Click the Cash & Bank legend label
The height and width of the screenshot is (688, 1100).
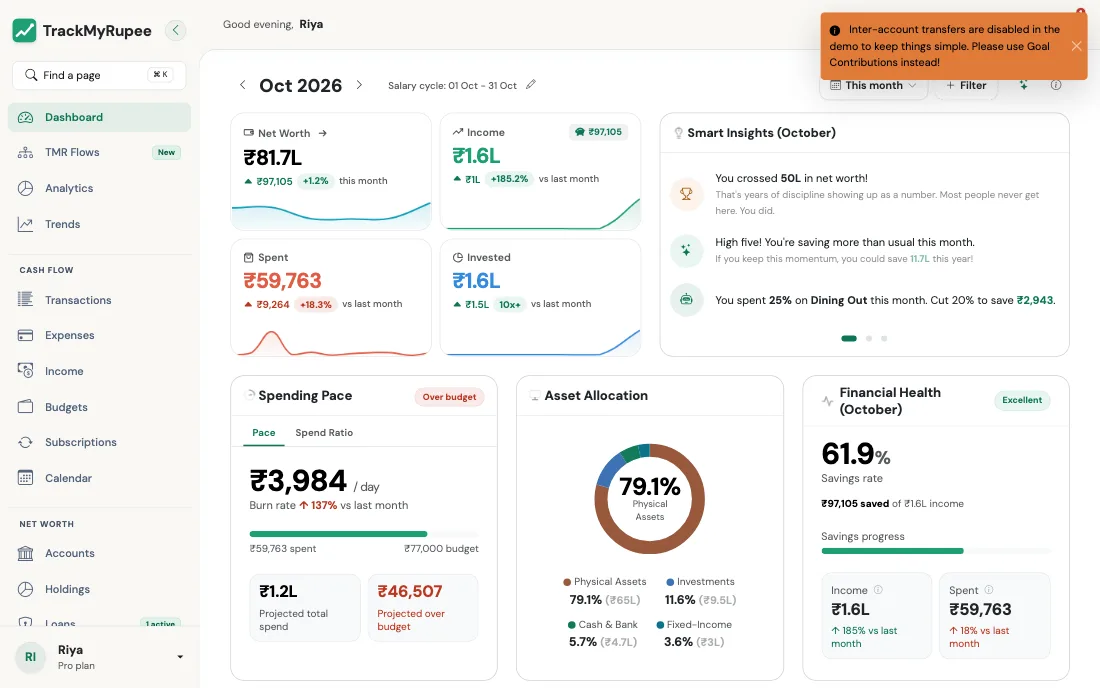pos(608,625)
